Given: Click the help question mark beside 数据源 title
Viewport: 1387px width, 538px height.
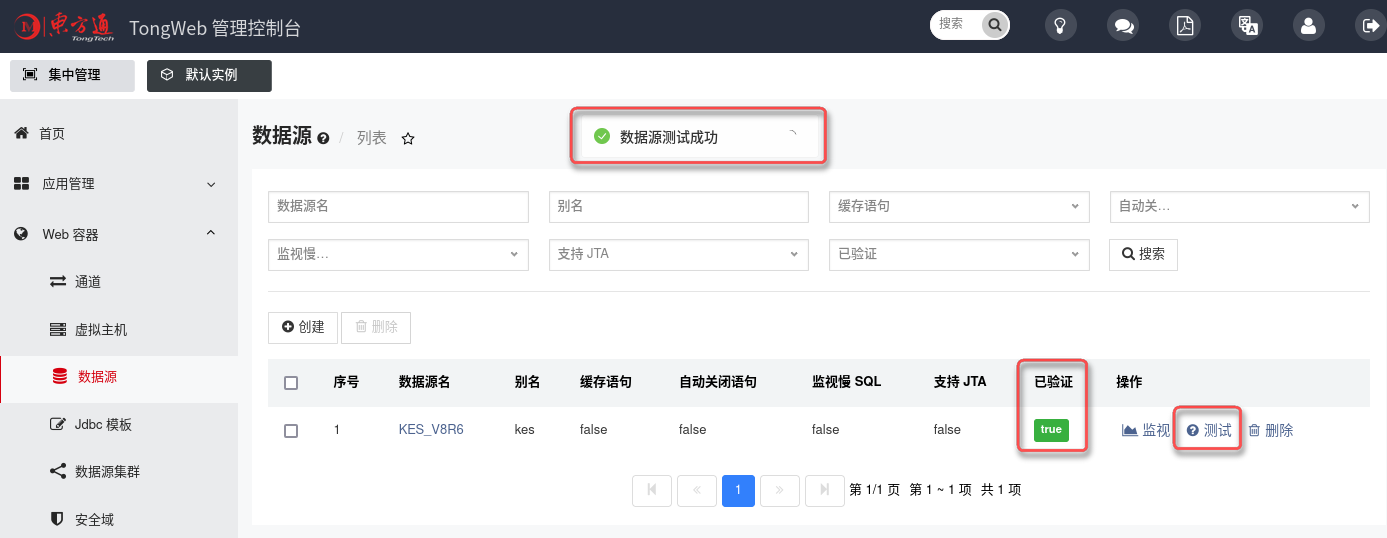Looking at the screenshot, I should [x=323, y=139].
